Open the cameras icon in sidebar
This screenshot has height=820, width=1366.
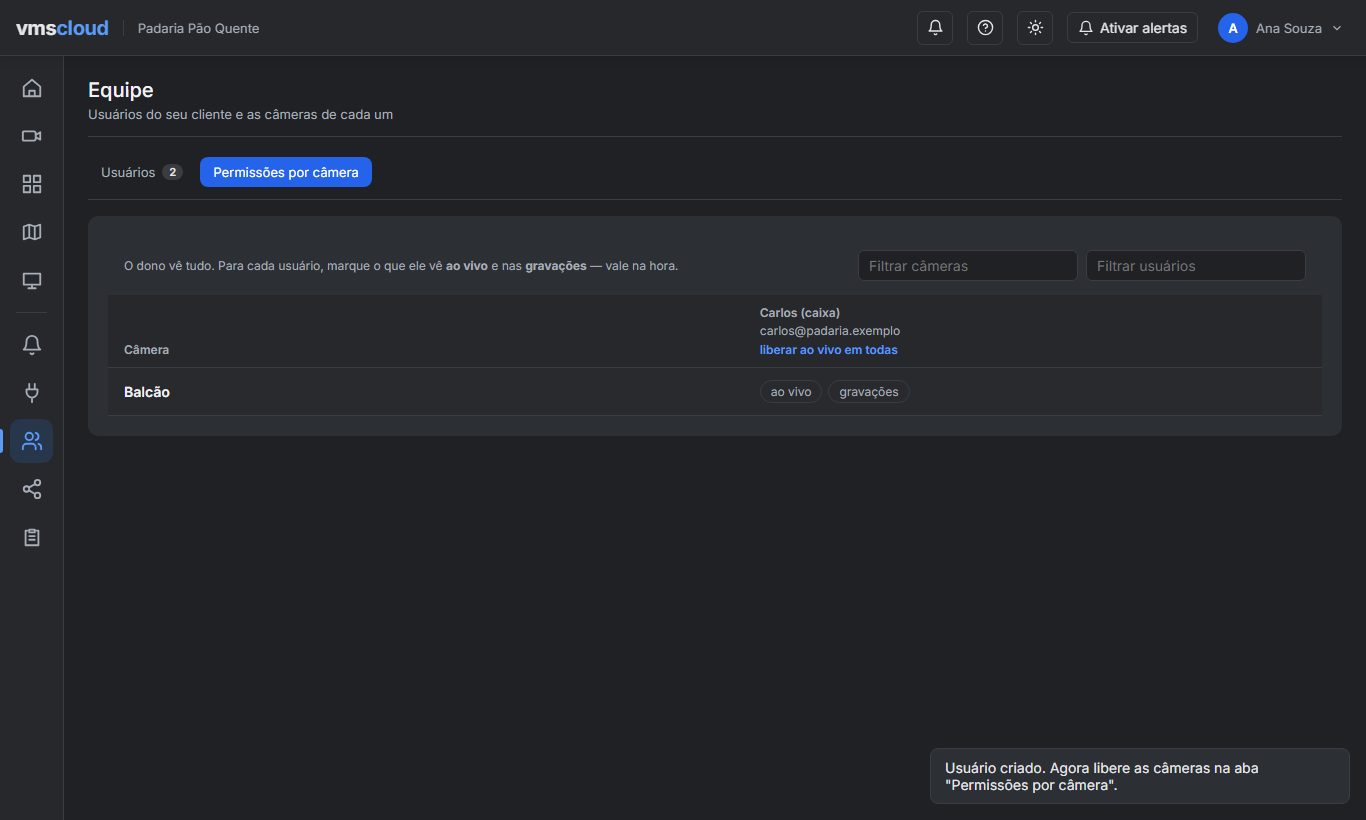(32, 136)
